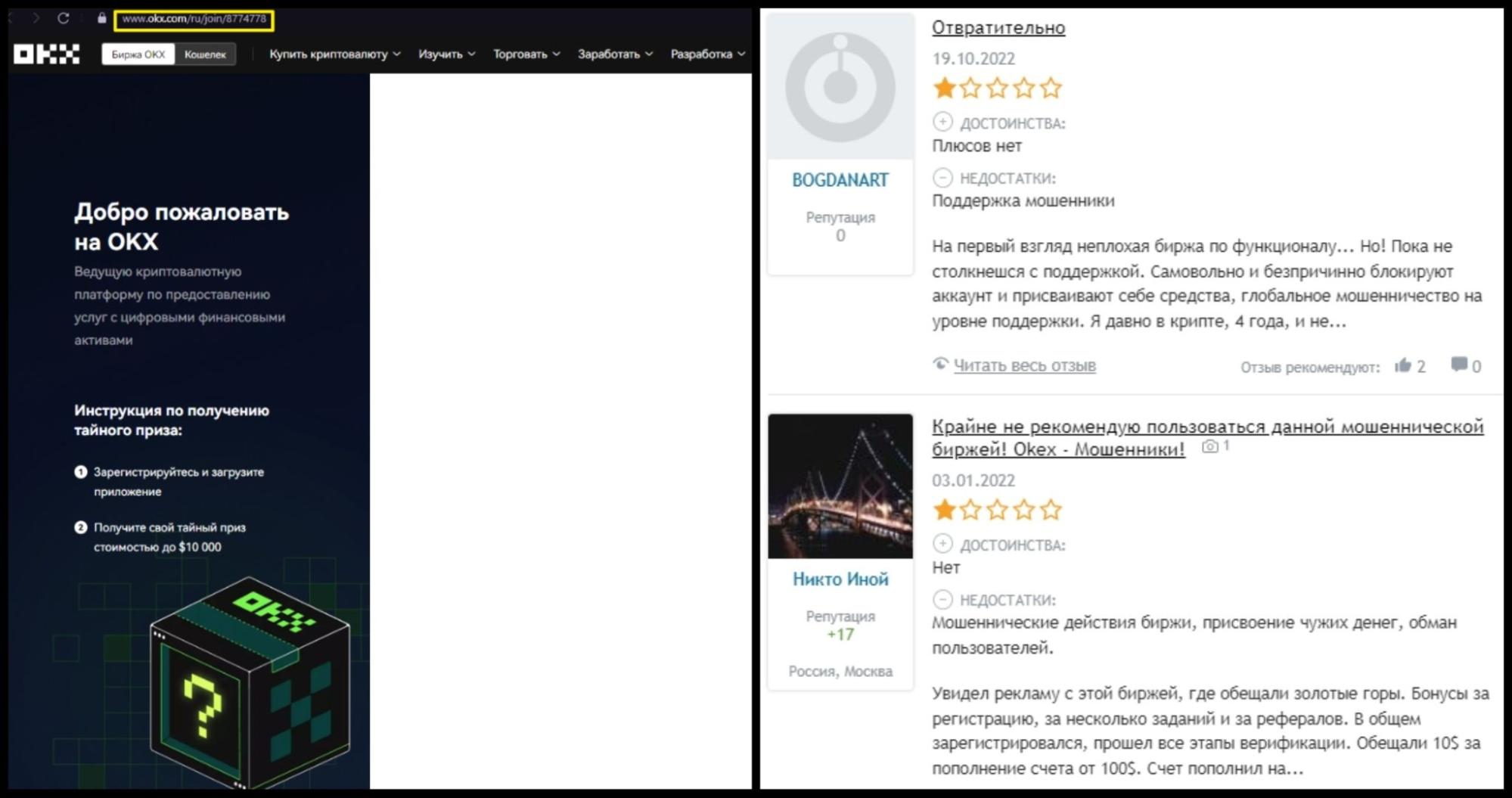
Task: Click the OKX logo in the header
Action: [46, 54]
